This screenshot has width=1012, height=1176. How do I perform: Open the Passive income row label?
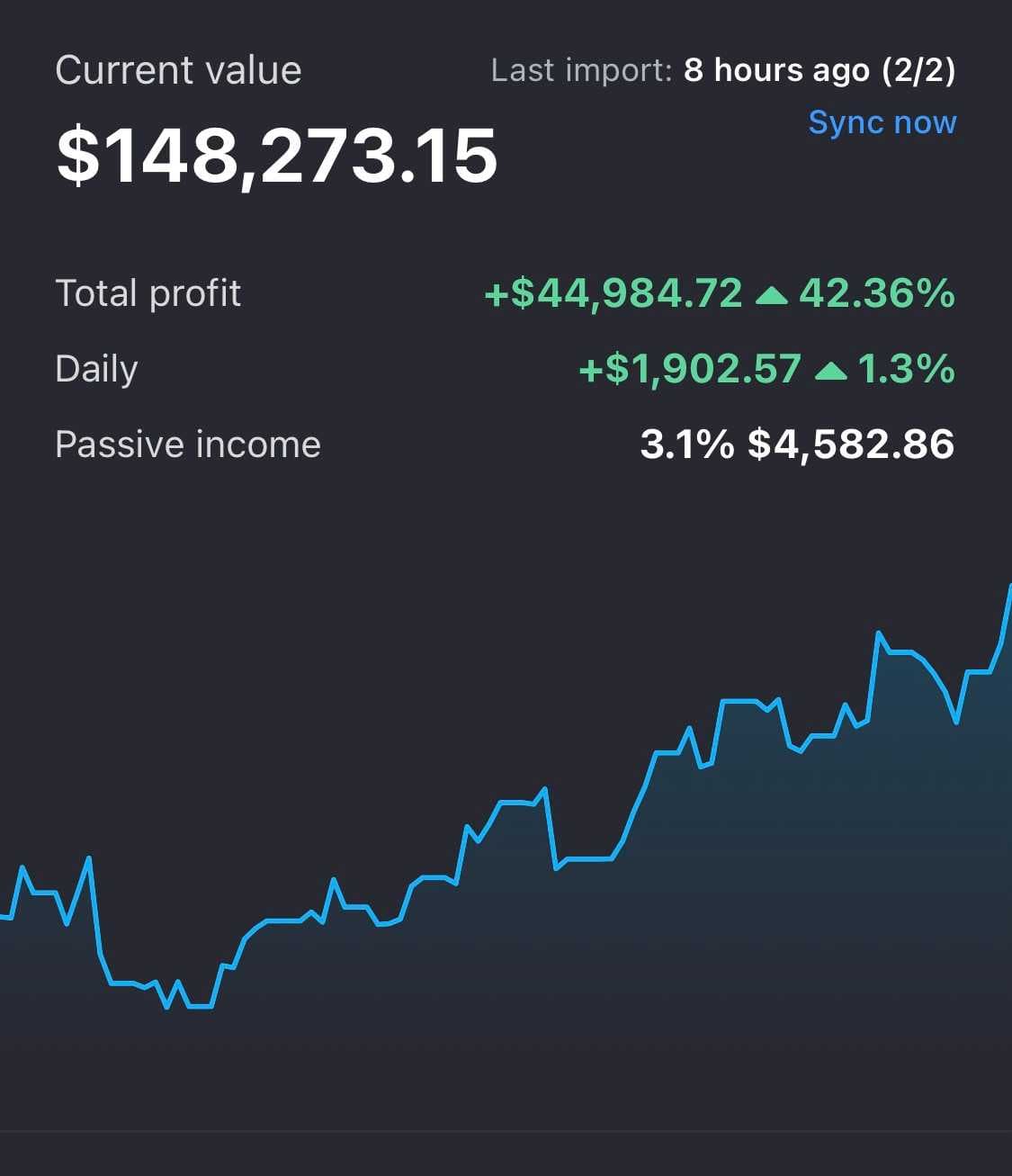point(187,444)
